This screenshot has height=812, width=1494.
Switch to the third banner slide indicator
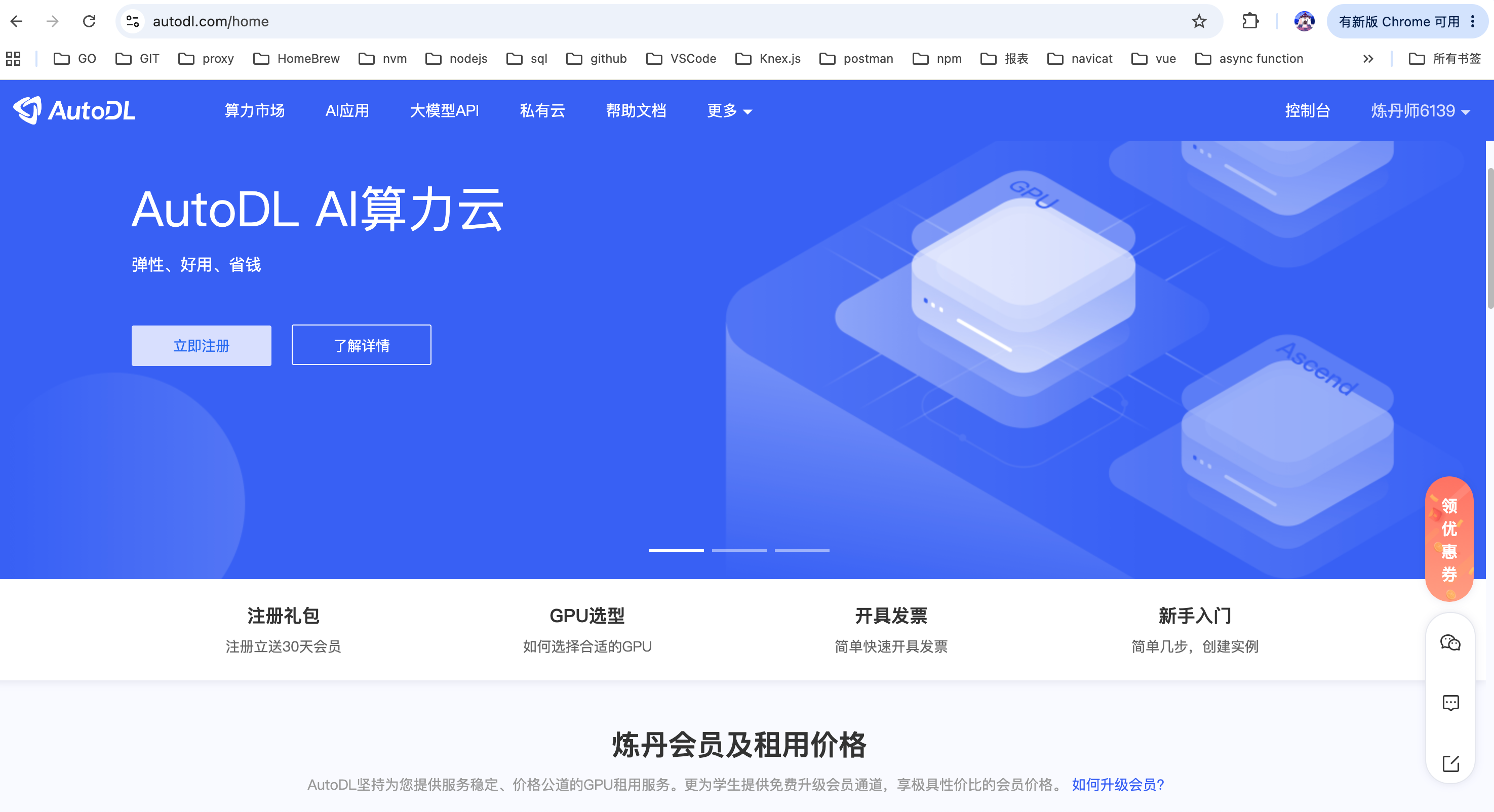pyautogui.click(x=802, y=550)
